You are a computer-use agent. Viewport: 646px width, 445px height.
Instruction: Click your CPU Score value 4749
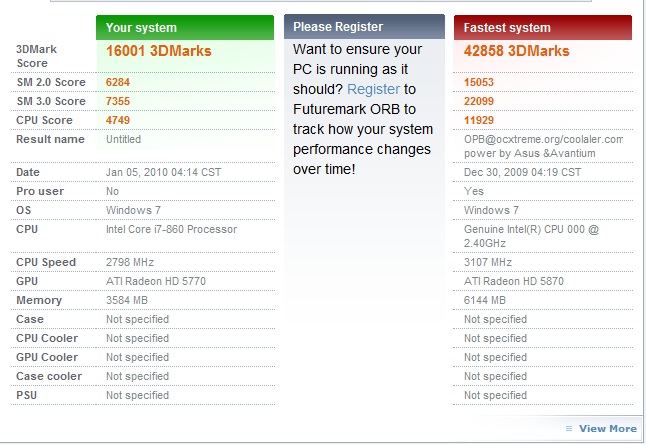coord(118,120)
